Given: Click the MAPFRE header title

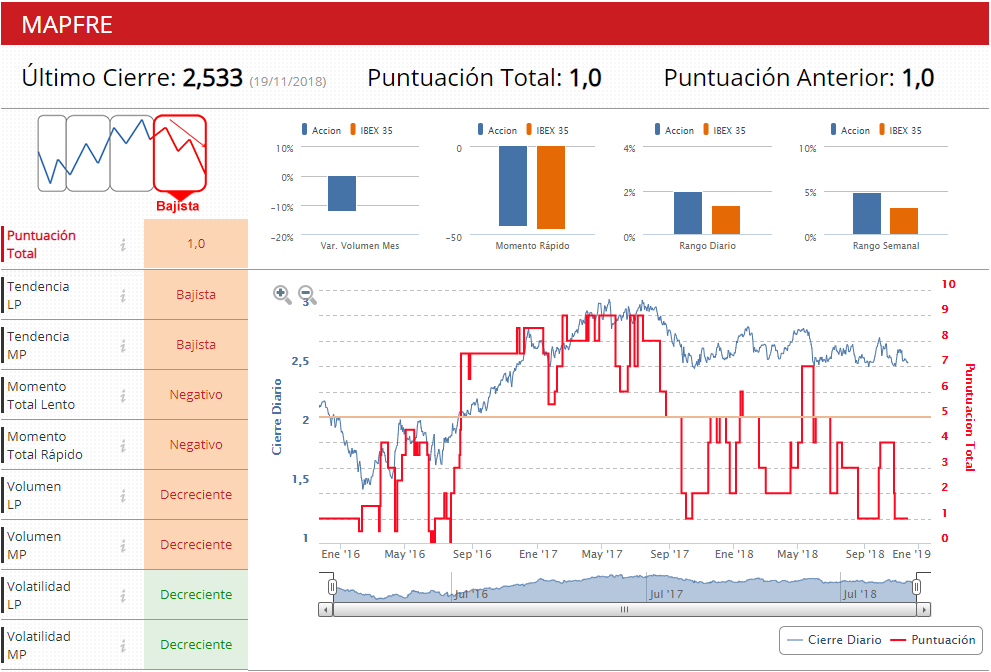Looking at the screenshot, I should [67, 25].
